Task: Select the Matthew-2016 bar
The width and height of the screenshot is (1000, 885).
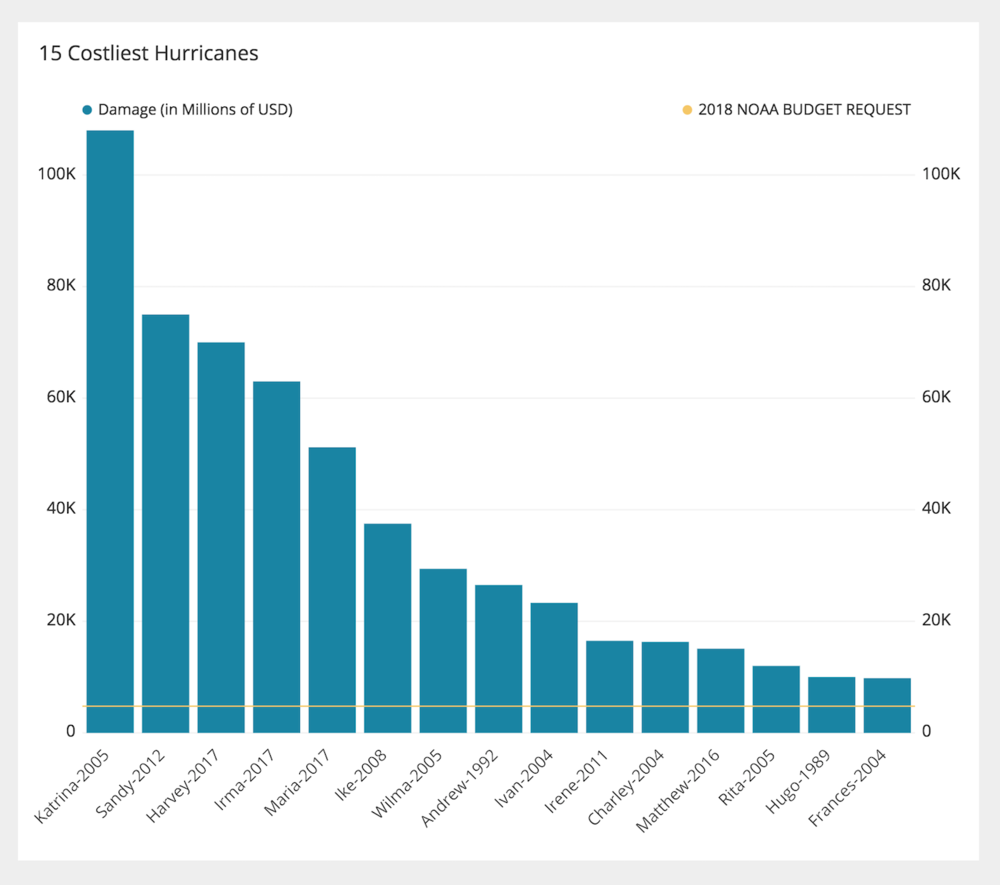Action: tap(721, 691)
